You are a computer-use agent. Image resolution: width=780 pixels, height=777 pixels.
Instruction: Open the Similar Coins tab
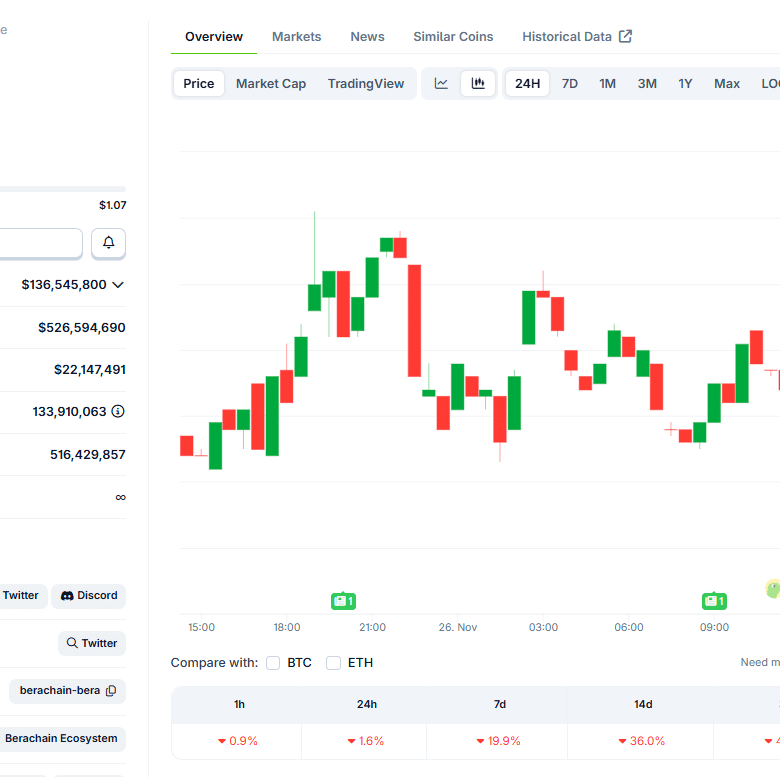[453, 37]
